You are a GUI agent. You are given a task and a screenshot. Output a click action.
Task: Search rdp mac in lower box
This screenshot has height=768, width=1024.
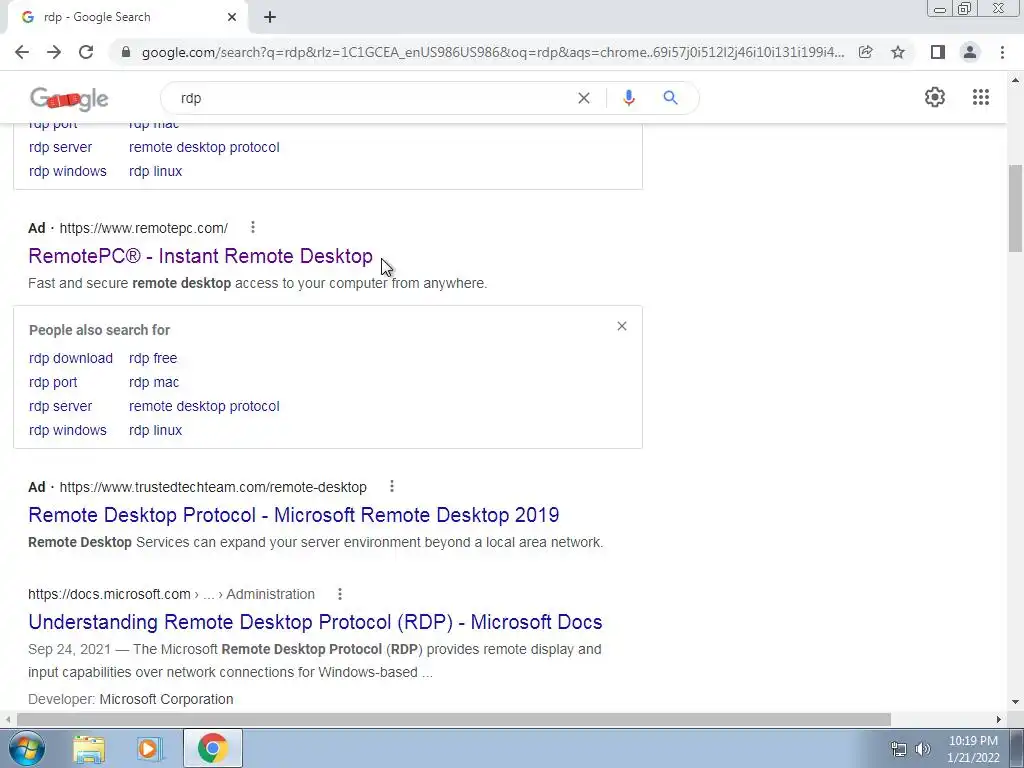click(x=153, y=382)
